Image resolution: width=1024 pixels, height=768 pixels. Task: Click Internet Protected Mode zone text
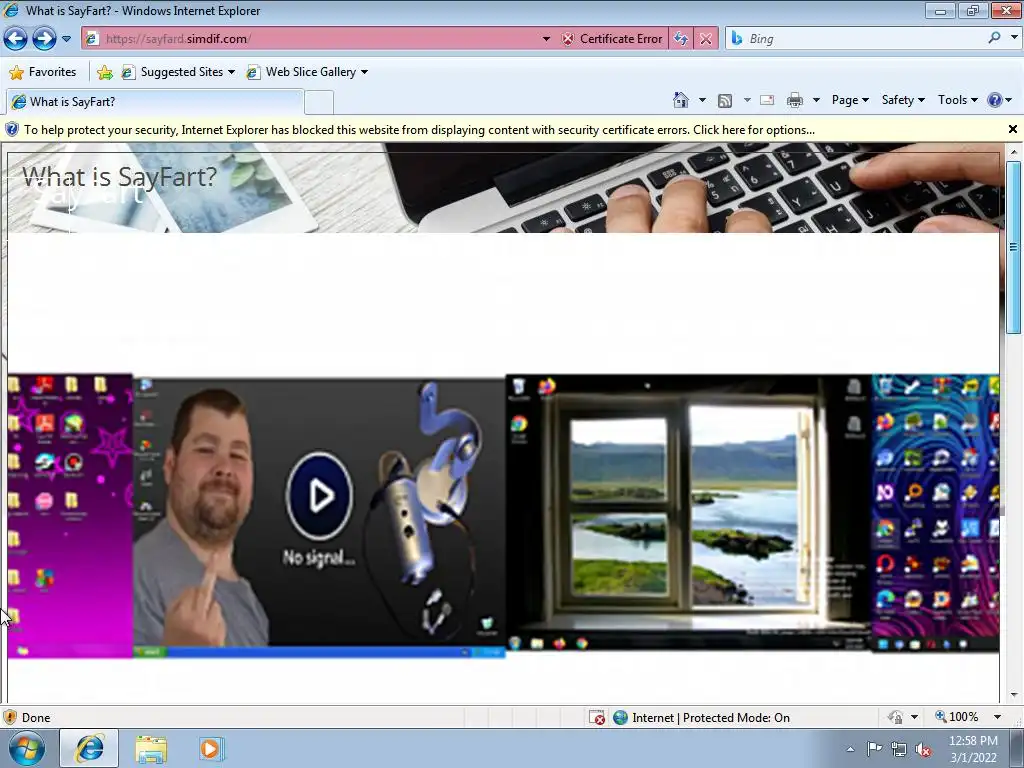(x=711, y=718)
